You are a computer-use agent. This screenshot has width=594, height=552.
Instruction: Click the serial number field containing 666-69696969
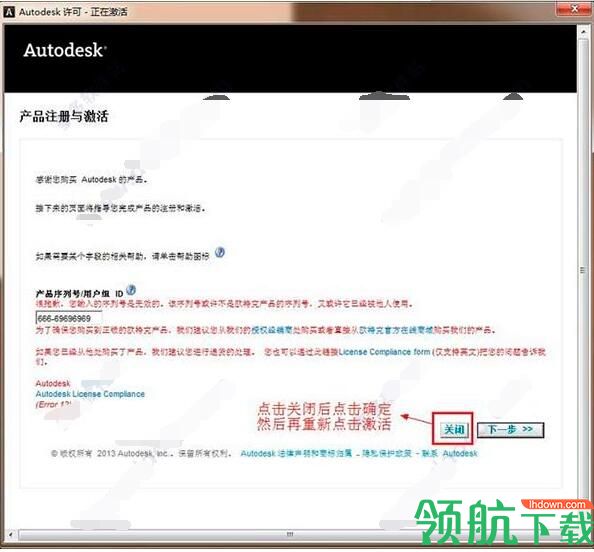click(69, 318)
